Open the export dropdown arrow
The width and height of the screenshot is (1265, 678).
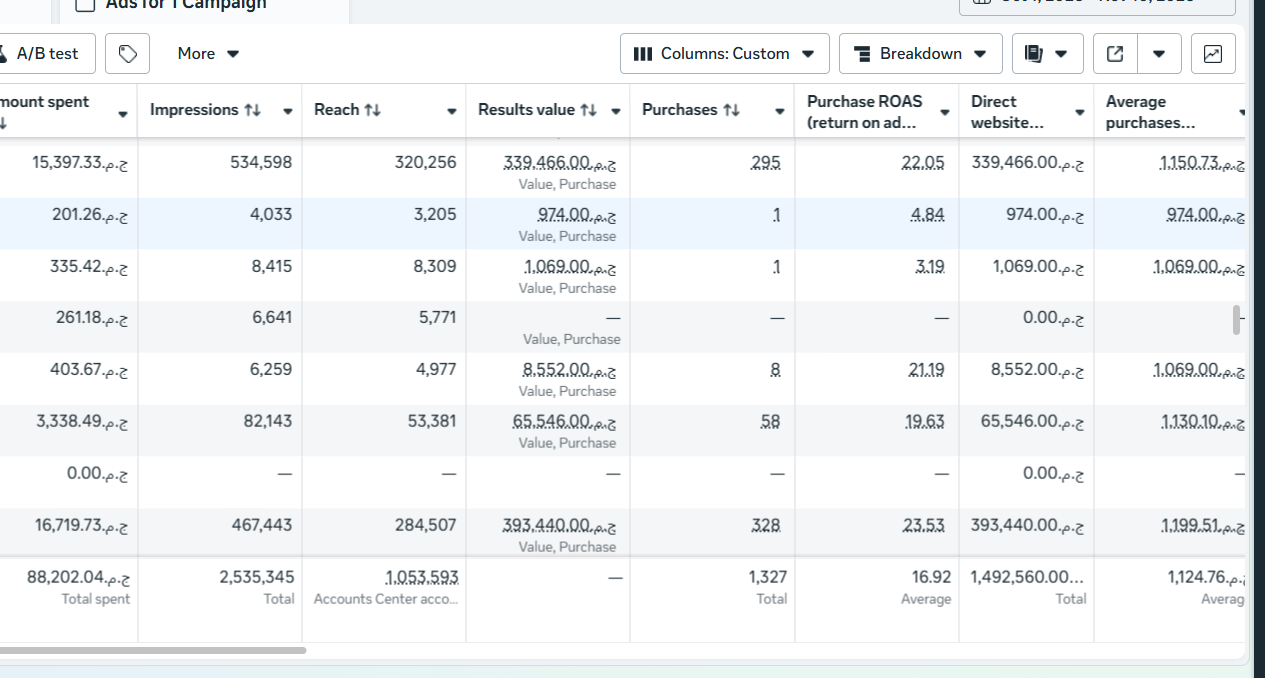pyautogui.click(x=1159, y=53)
